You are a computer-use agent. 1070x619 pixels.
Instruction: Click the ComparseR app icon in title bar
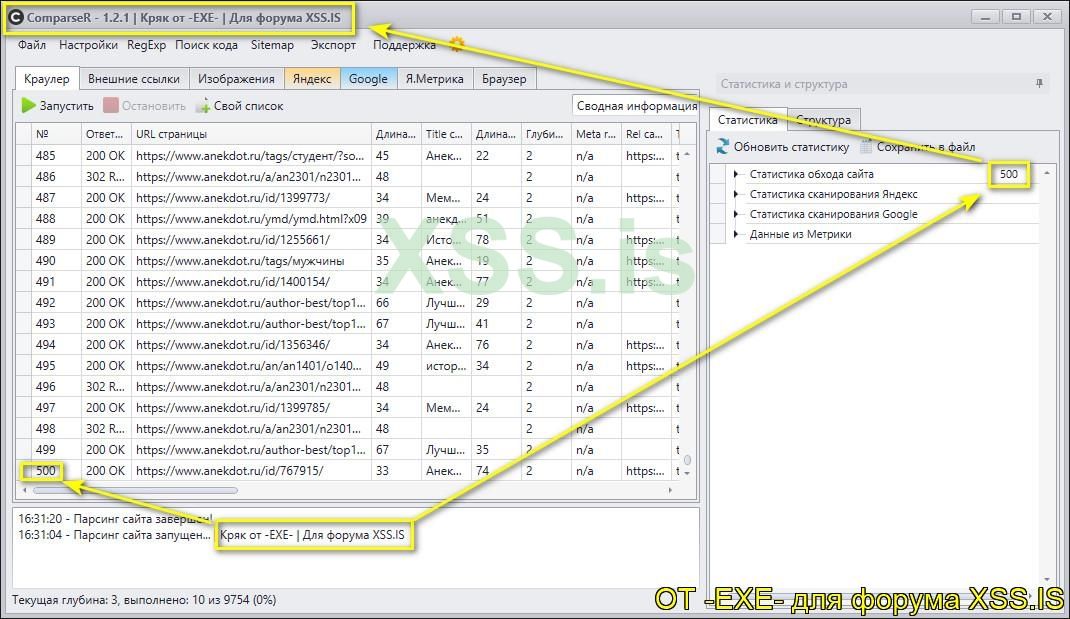[16, 17]
